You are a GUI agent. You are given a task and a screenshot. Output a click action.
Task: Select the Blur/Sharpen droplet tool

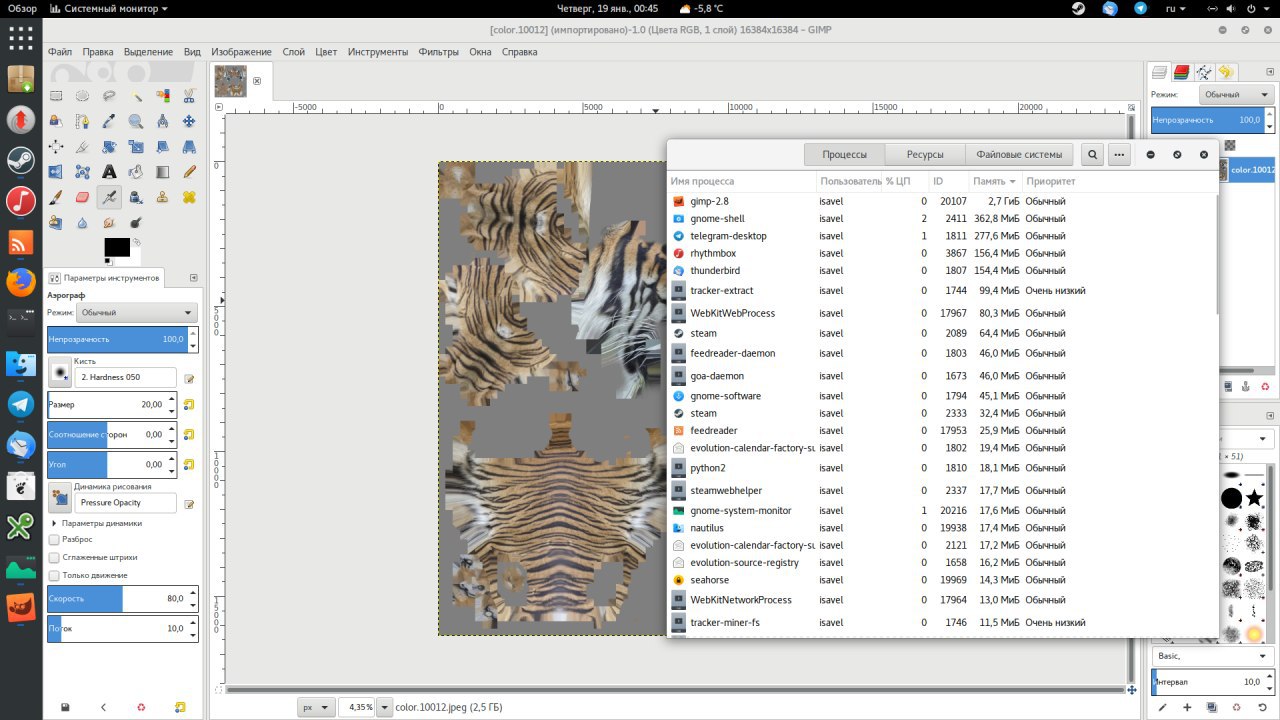coord(82,222)
